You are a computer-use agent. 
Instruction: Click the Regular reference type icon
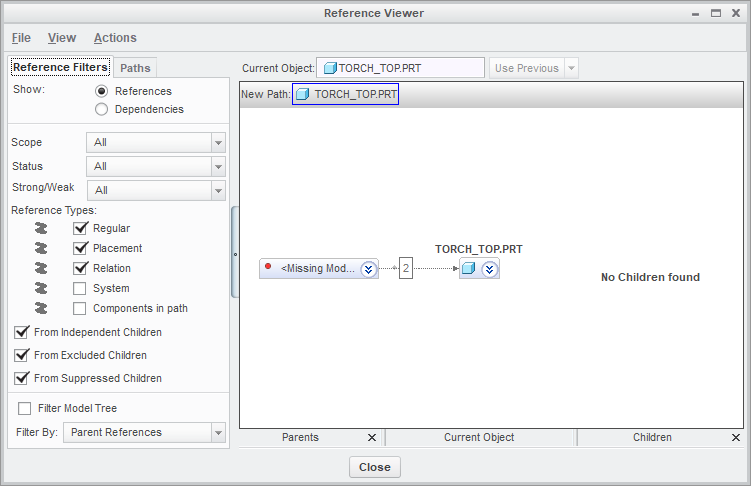(x=41, y=228)
